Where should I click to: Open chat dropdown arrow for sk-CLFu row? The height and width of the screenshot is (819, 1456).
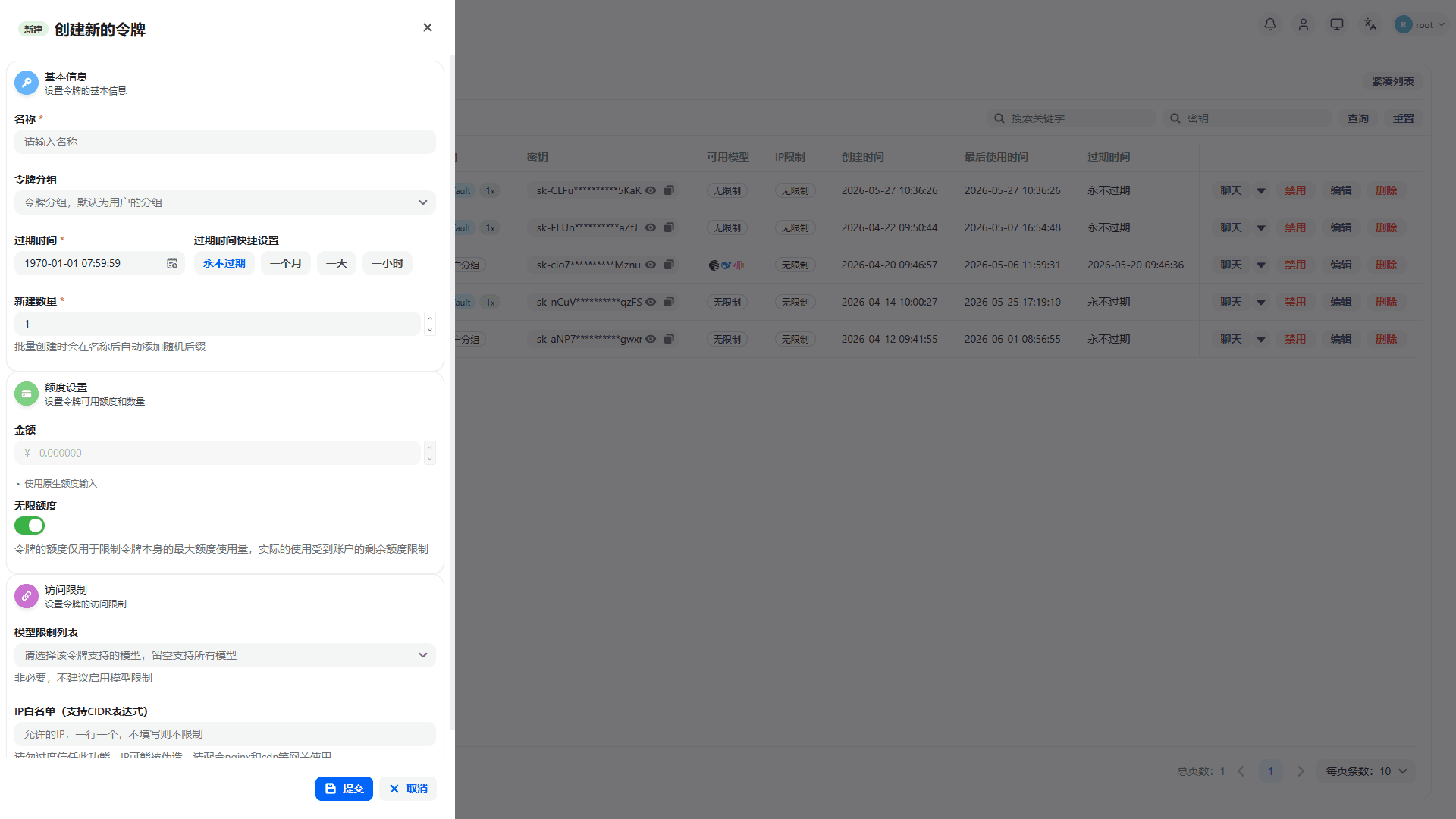[x=1261, y=191]
